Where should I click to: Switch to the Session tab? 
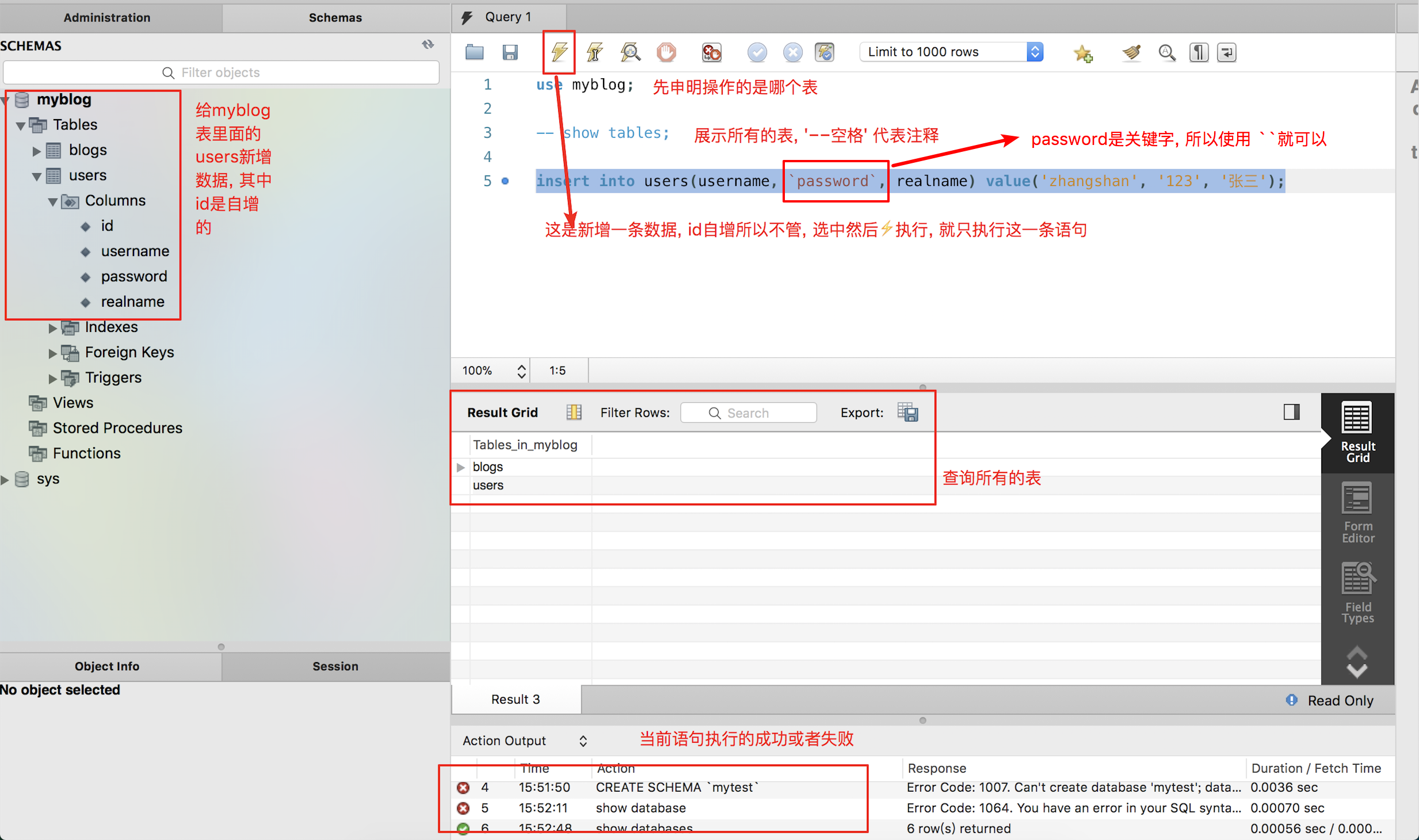335,666
